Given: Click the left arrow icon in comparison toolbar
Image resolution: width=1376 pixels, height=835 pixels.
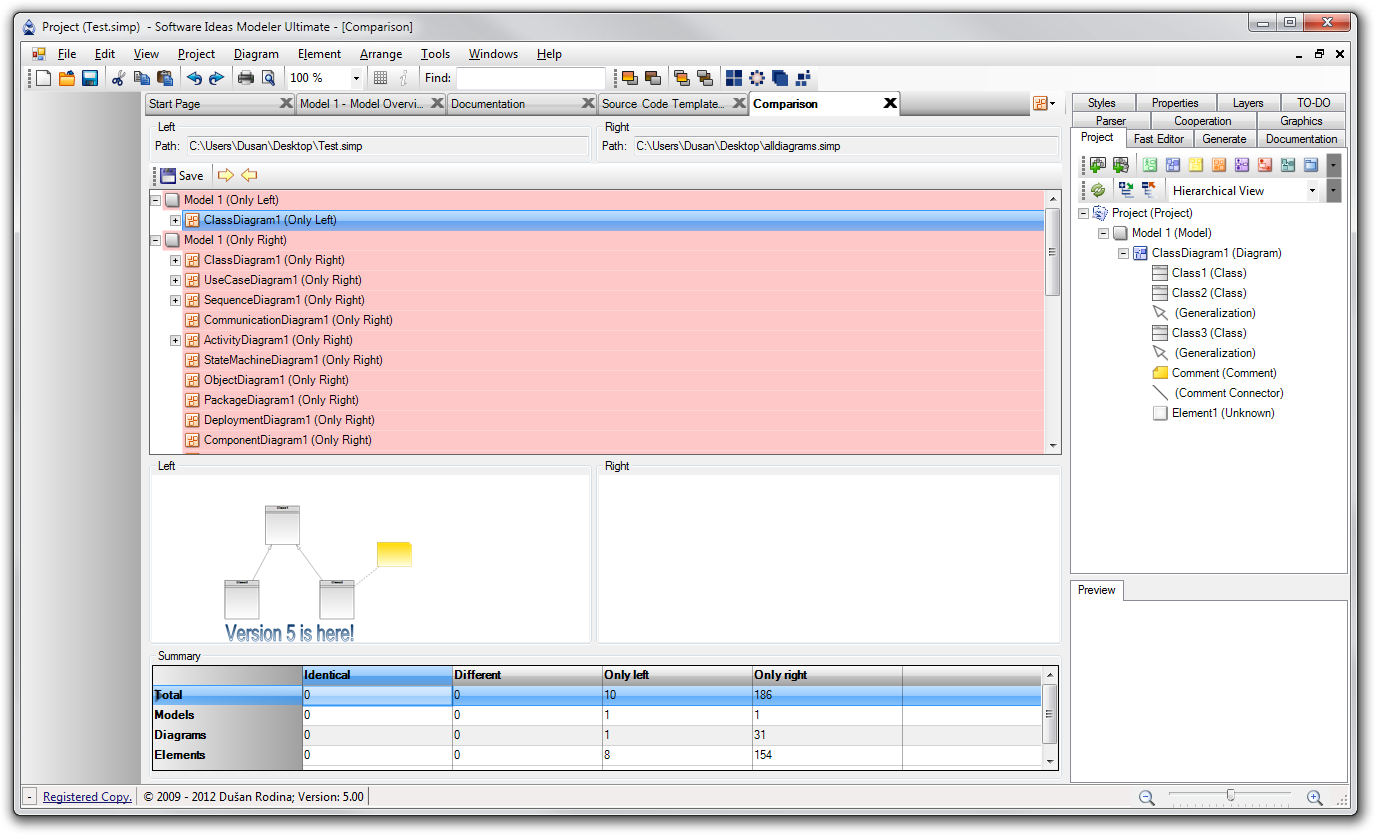Looking at the screenshot, I should [249, 175].
